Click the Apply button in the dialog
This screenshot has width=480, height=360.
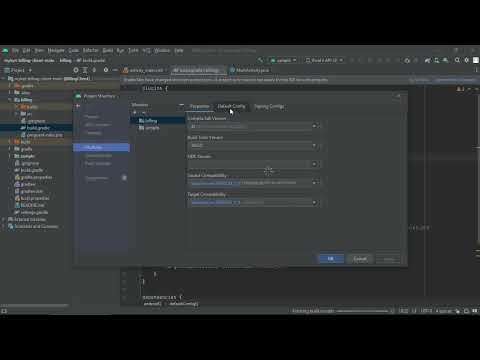[x=388, y=259]
